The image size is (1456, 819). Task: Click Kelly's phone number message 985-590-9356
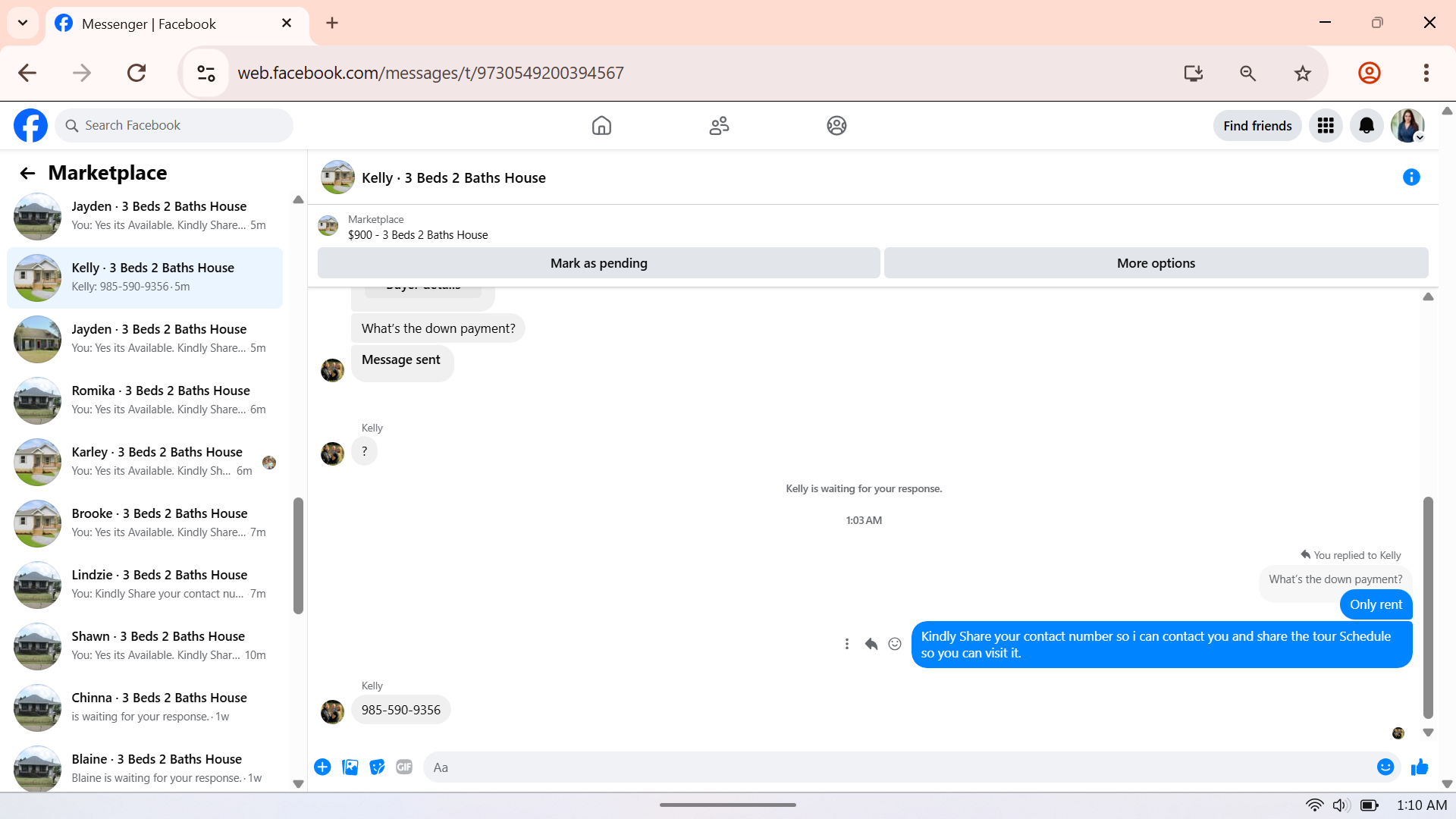(400, 710)
